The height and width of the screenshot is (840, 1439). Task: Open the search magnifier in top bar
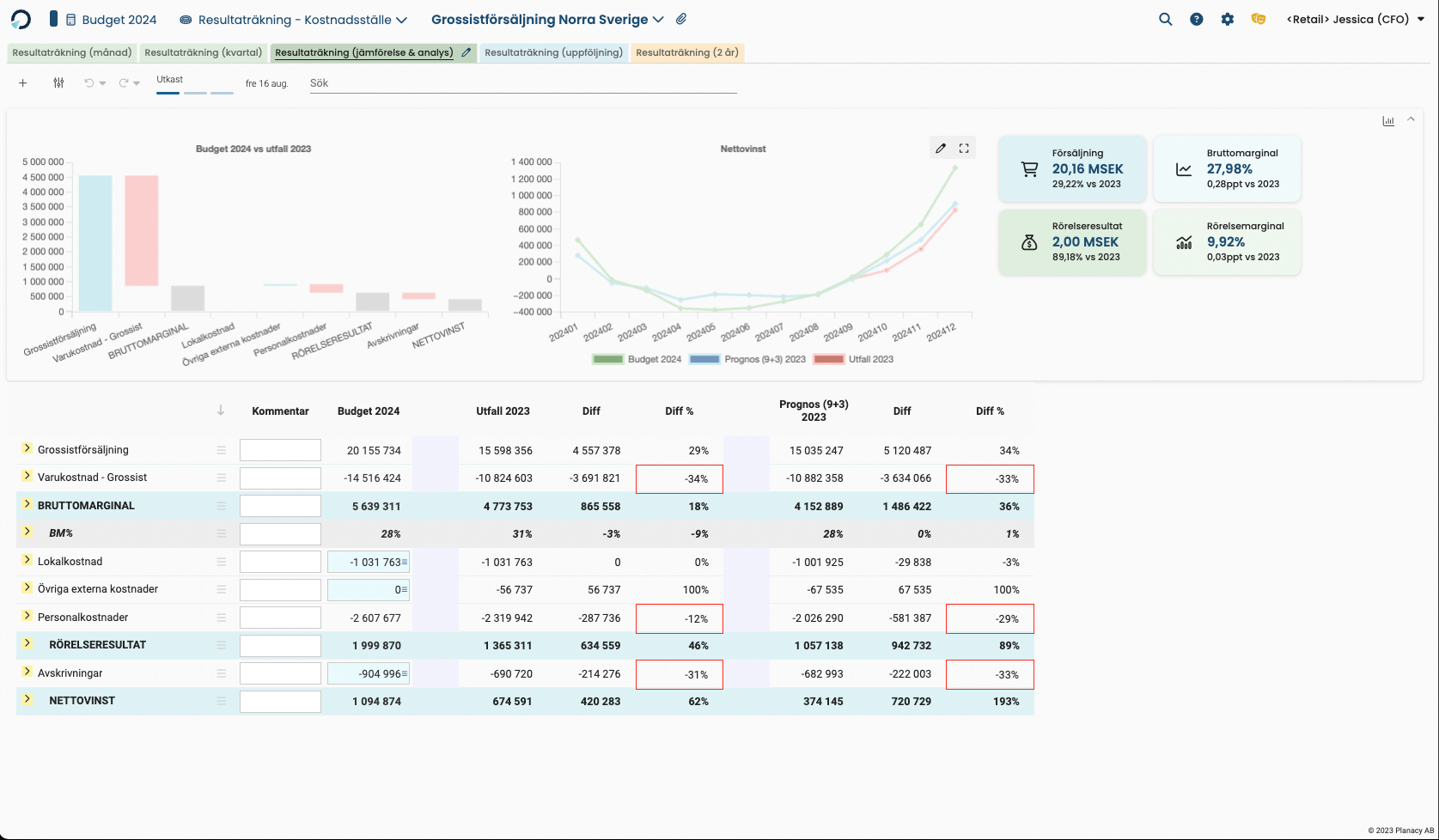point(1165,19)
